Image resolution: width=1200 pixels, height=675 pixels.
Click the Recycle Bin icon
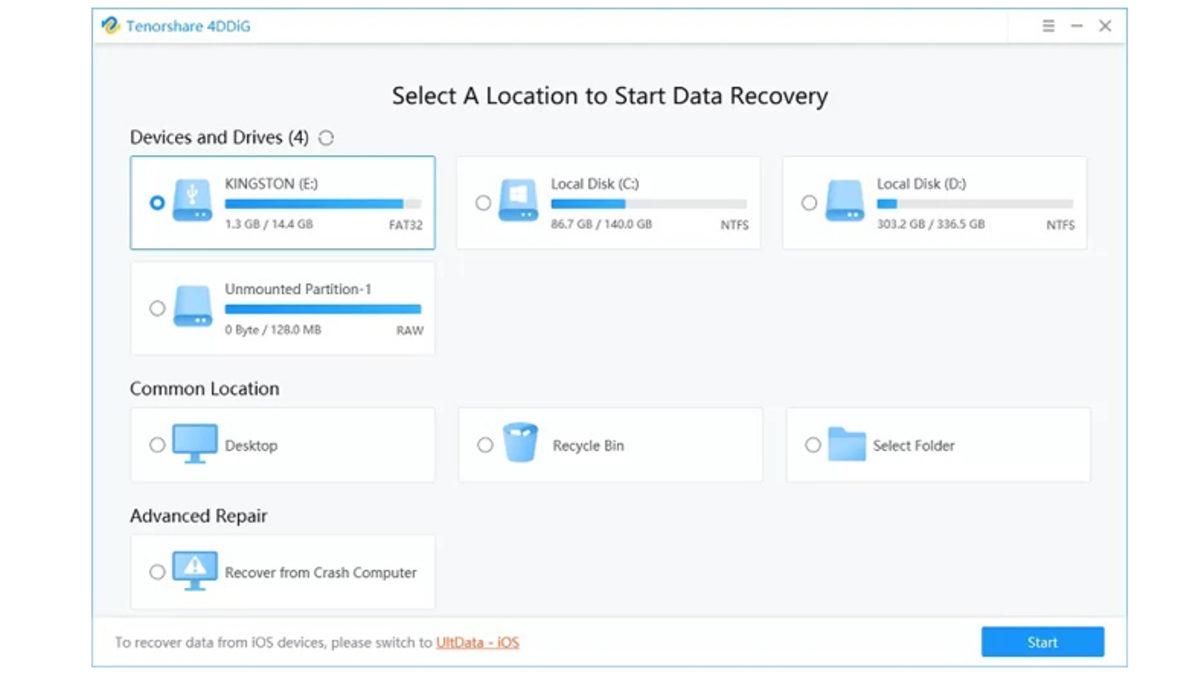coord(520,443)
